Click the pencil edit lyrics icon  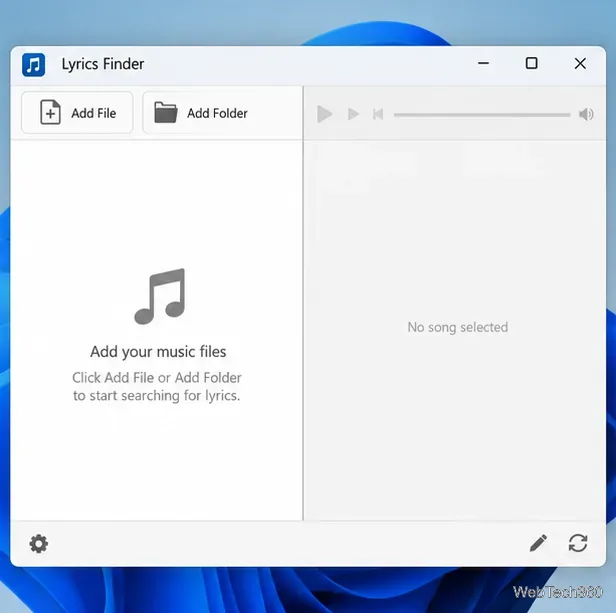(x=538, y=543)
